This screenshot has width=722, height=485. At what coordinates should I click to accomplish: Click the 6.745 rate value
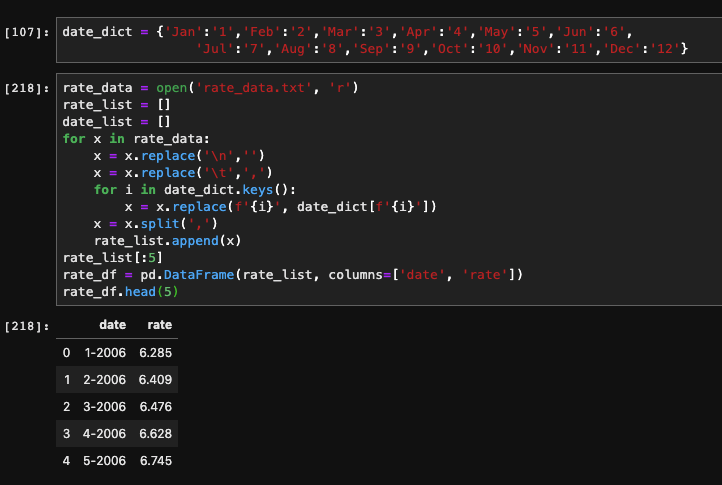point(156,460)
